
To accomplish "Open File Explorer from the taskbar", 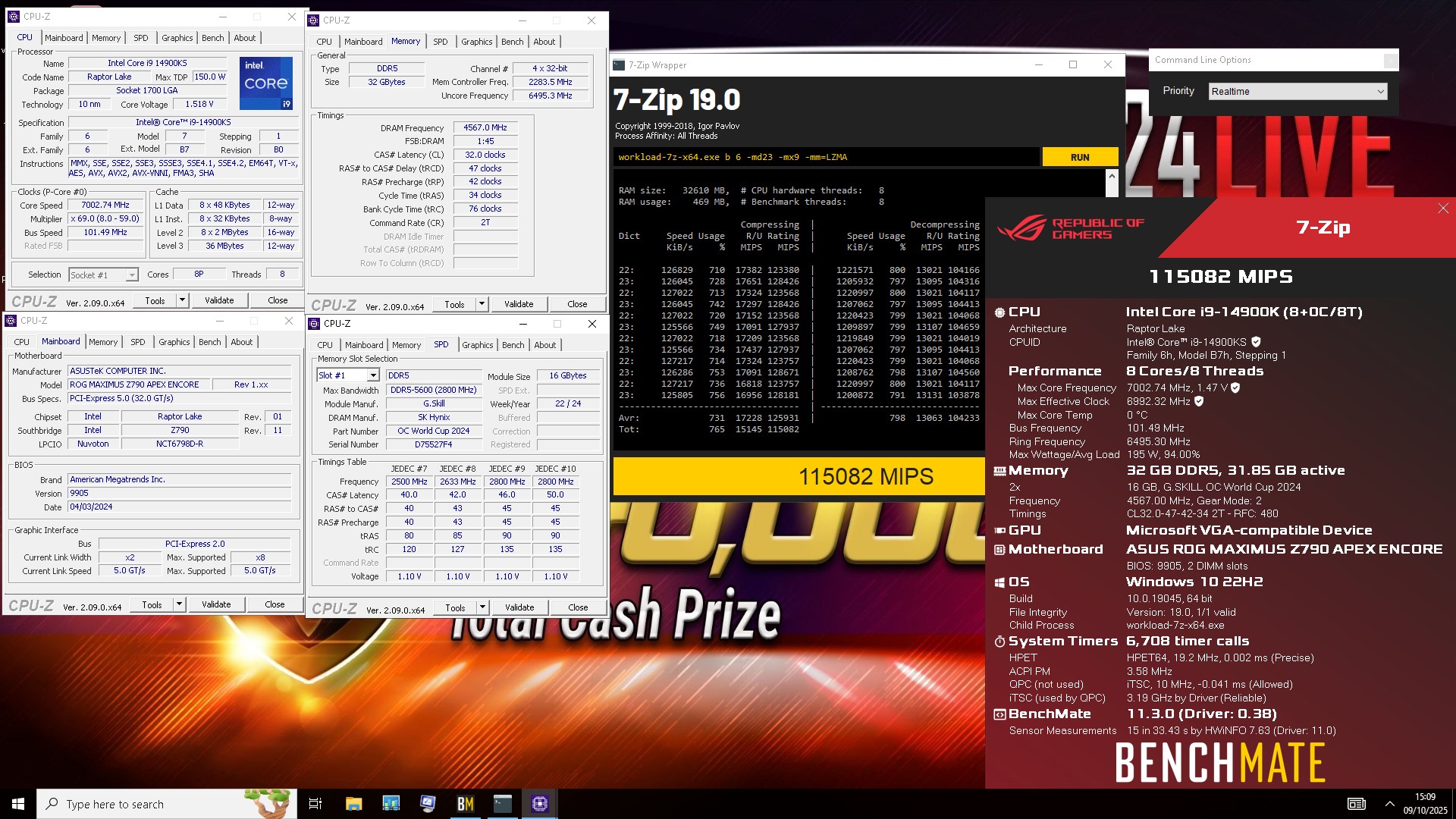I will coord(353,804).
